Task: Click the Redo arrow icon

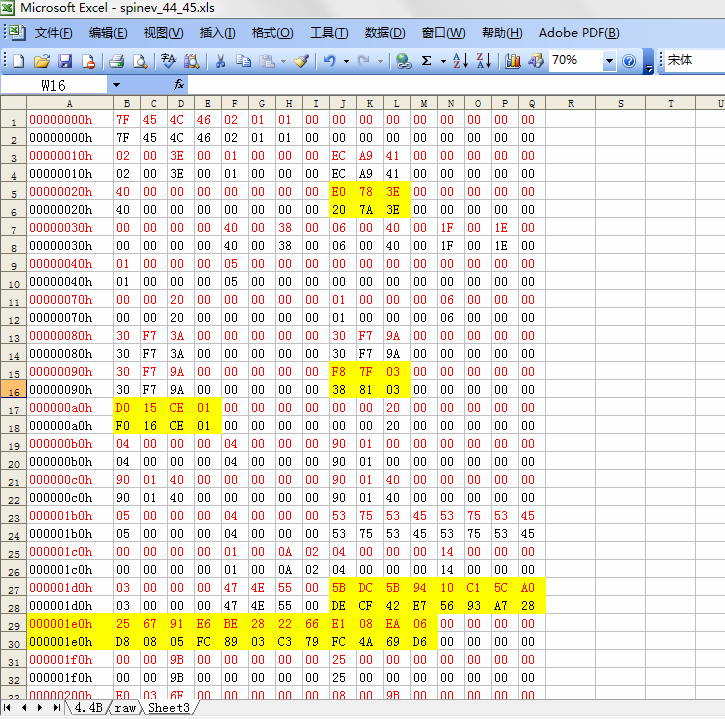Action: 364,61
